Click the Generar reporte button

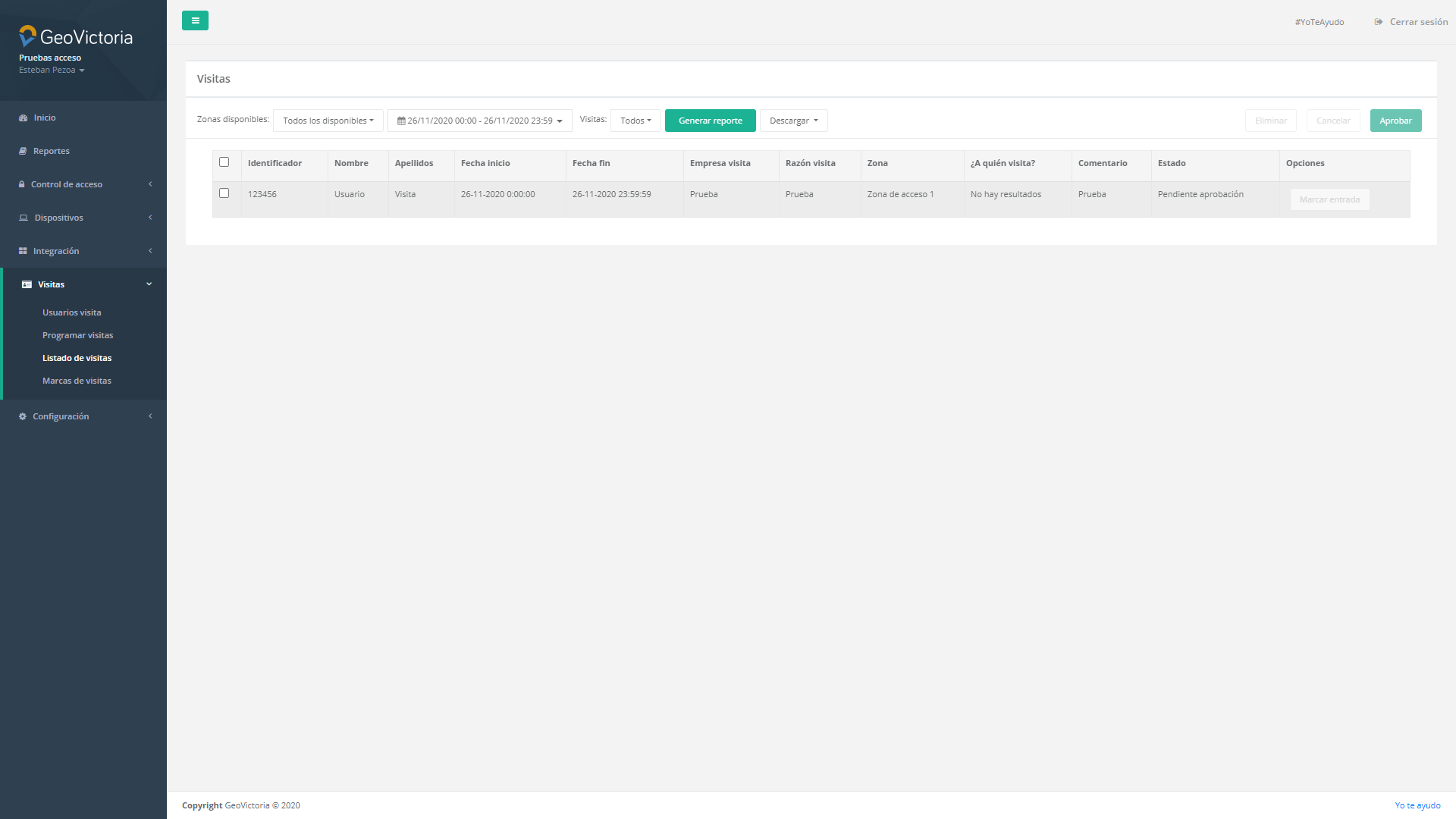[710, 121]
